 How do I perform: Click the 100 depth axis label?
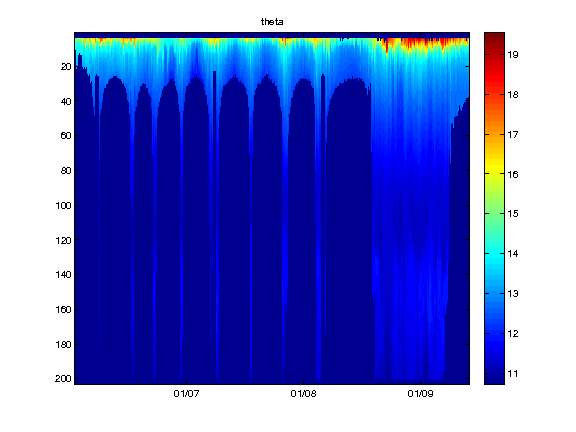(x=63, y=205)
